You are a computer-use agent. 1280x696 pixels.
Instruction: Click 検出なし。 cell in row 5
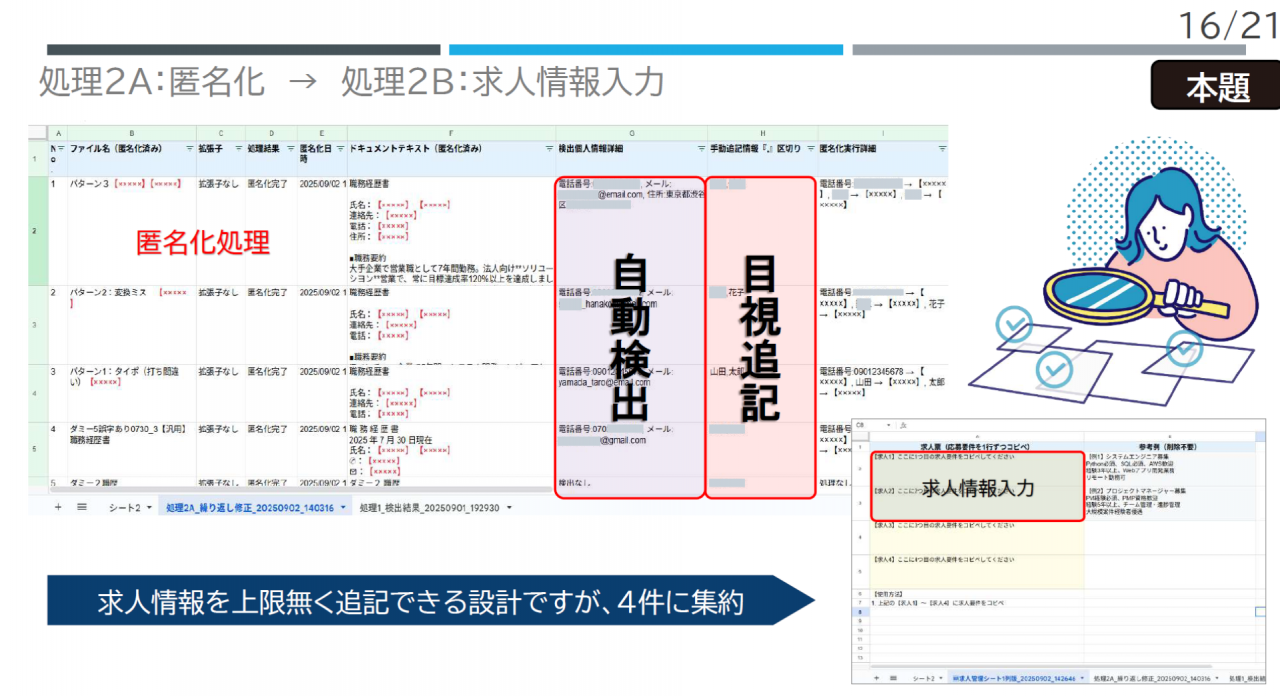pos(631,484)
